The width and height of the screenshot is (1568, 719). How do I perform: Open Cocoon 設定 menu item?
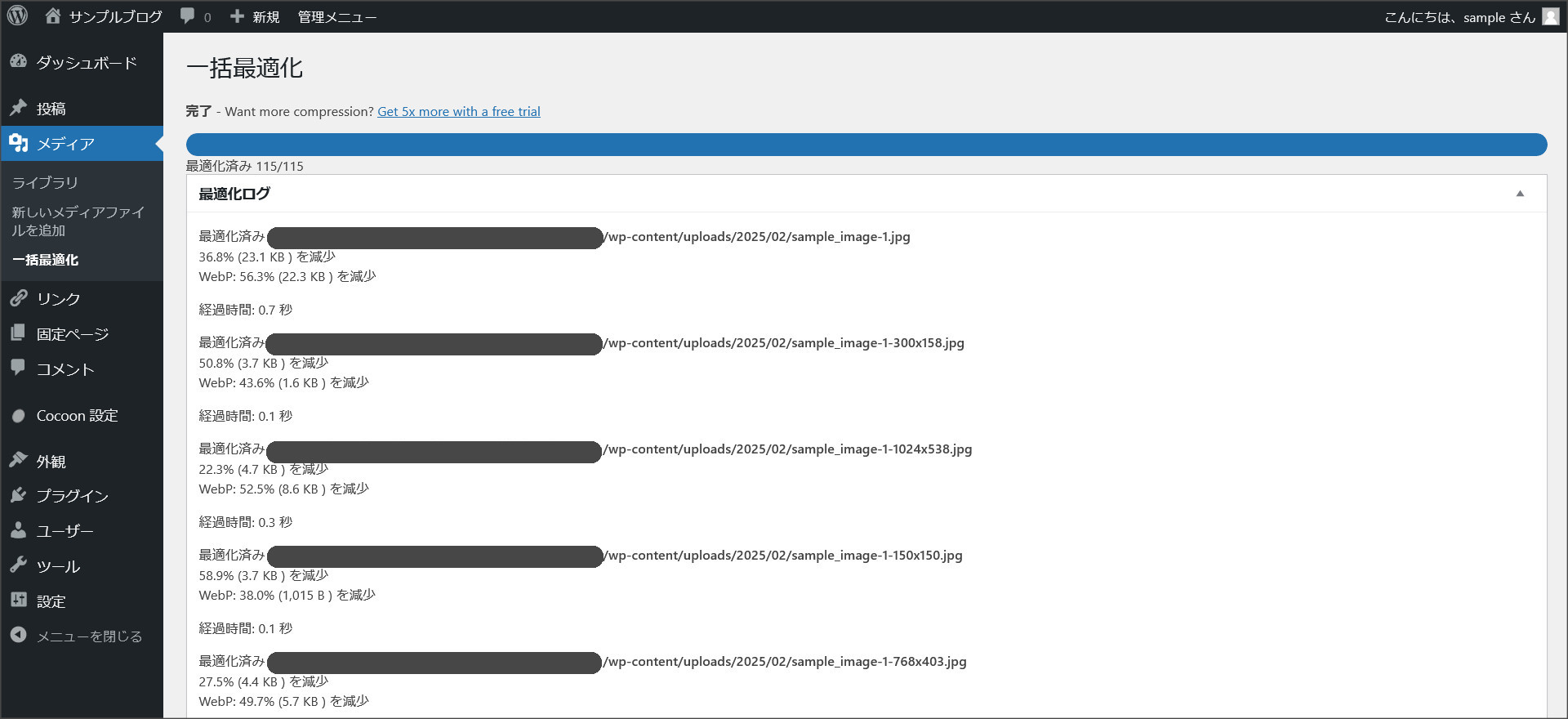tap(77, 416)
